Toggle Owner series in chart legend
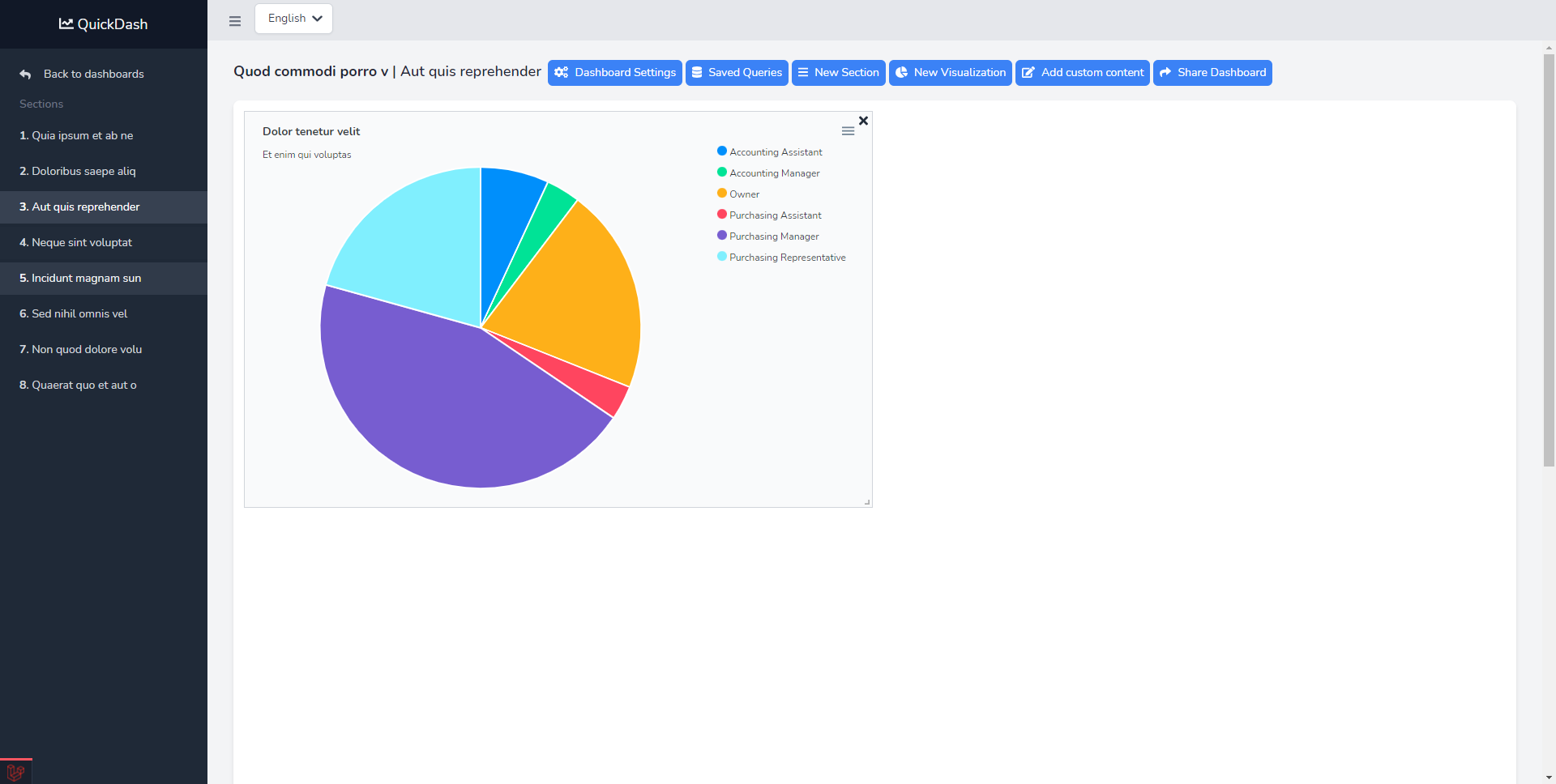This screenshot has width=1556, height=784. [x=744, y=194]
